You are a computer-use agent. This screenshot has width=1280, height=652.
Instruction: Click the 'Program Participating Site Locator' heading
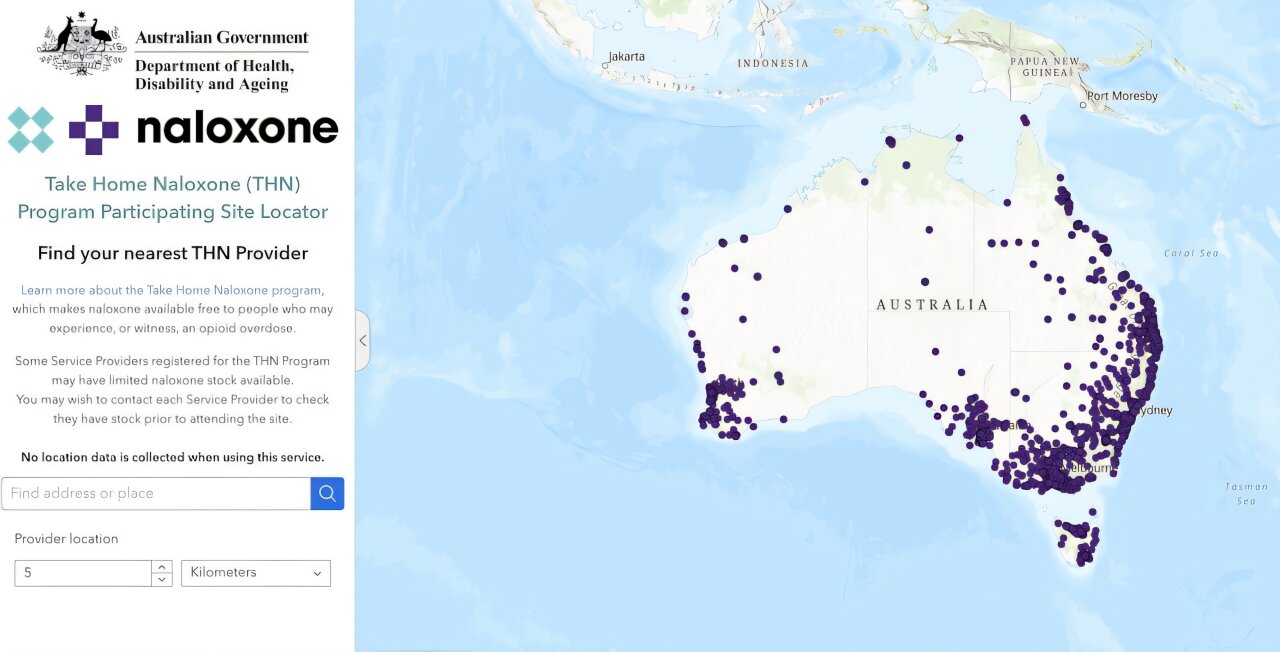[x=172, y=212]
